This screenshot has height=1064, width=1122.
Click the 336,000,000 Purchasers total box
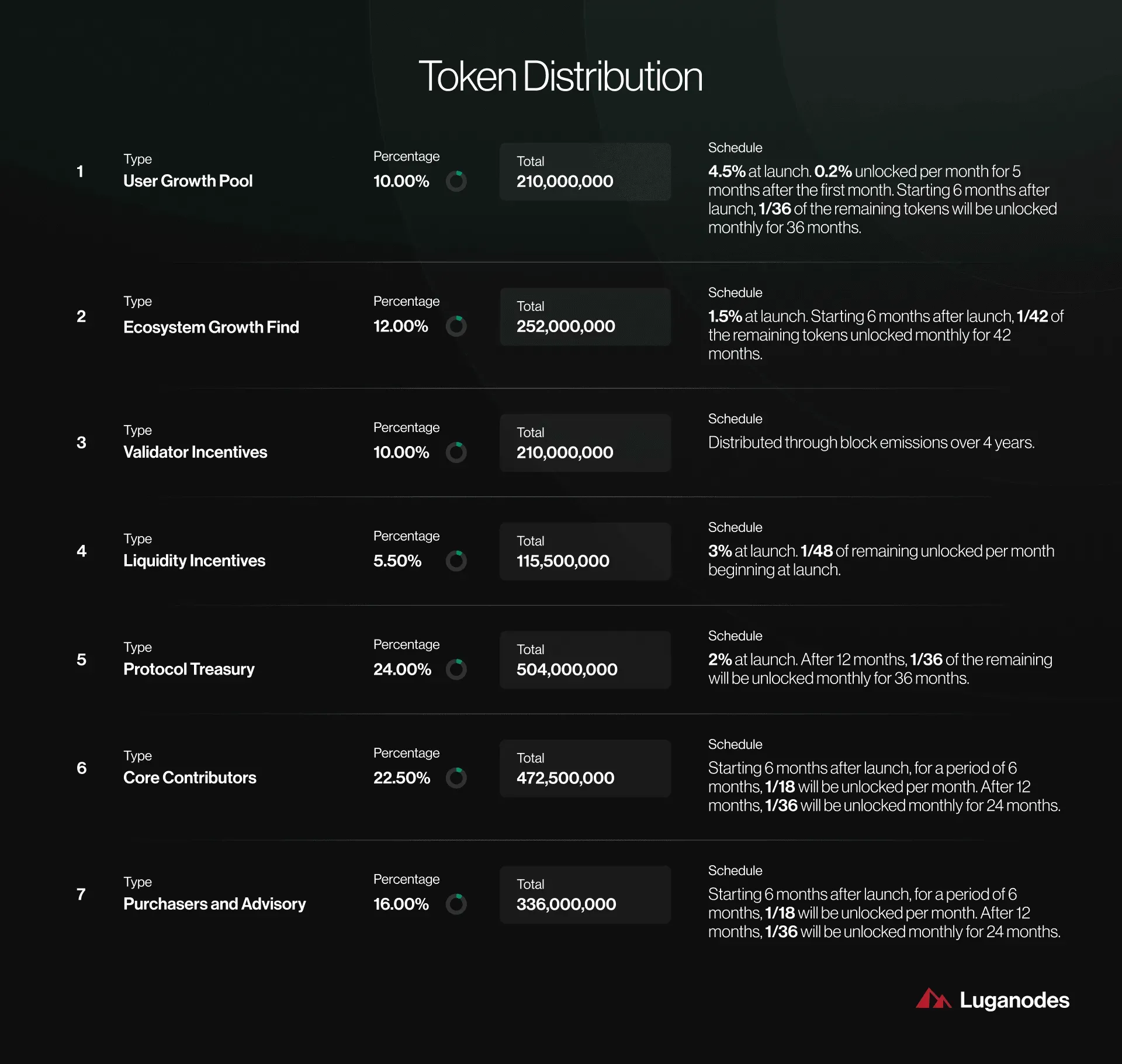585,895
